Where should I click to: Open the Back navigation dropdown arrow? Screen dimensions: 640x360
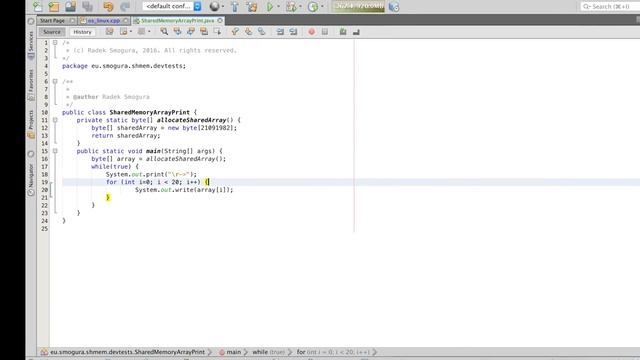(131, 31)
